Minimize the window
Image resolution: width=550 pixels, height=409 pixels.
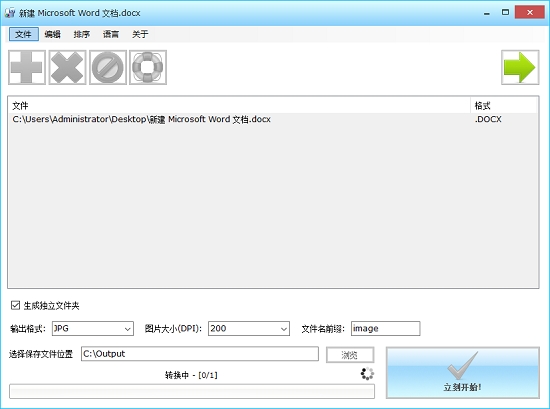pyautogui.click(x=487, y=13)
